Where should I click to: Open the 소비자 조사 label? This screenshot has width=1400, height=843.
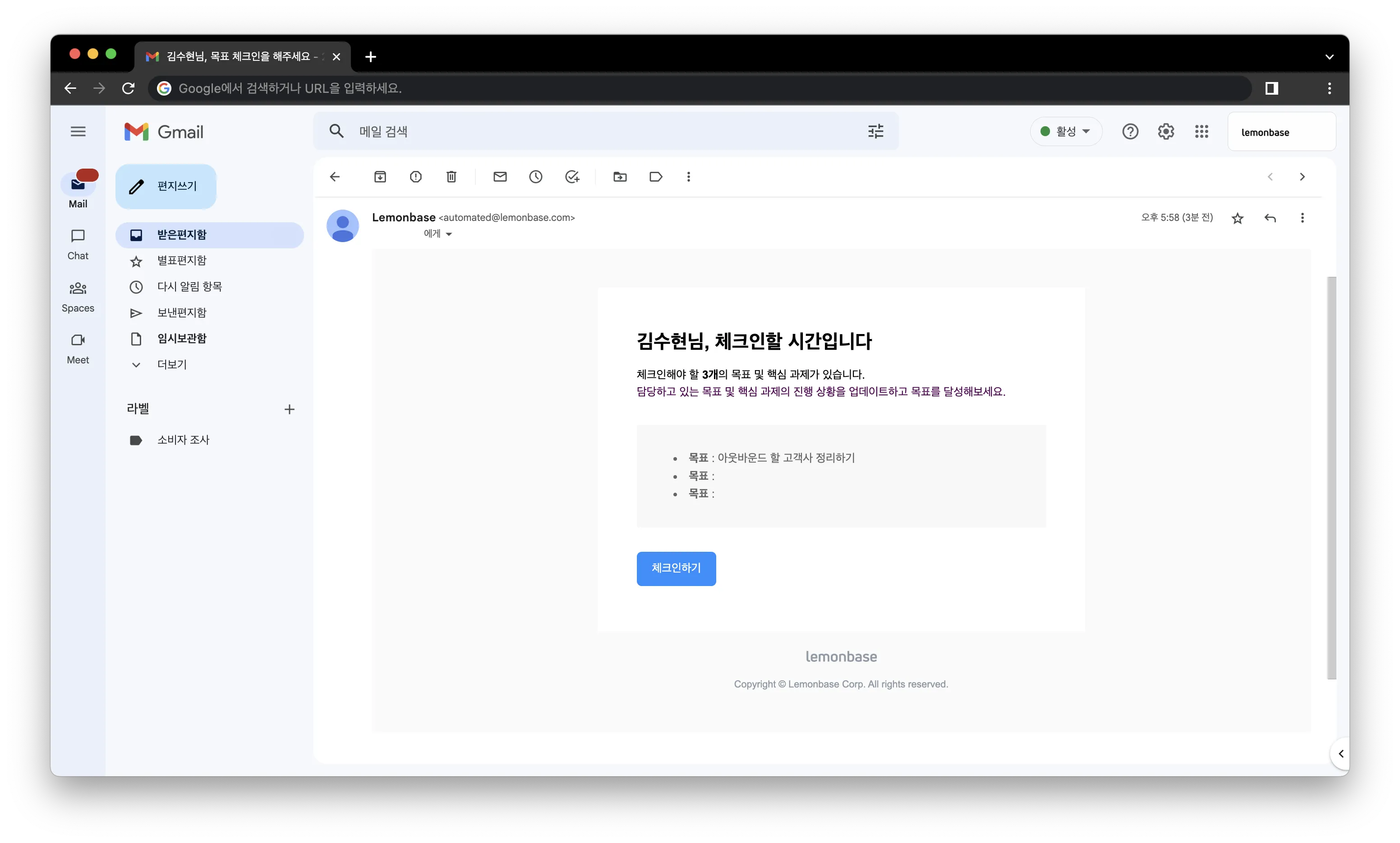click(210, 440)
